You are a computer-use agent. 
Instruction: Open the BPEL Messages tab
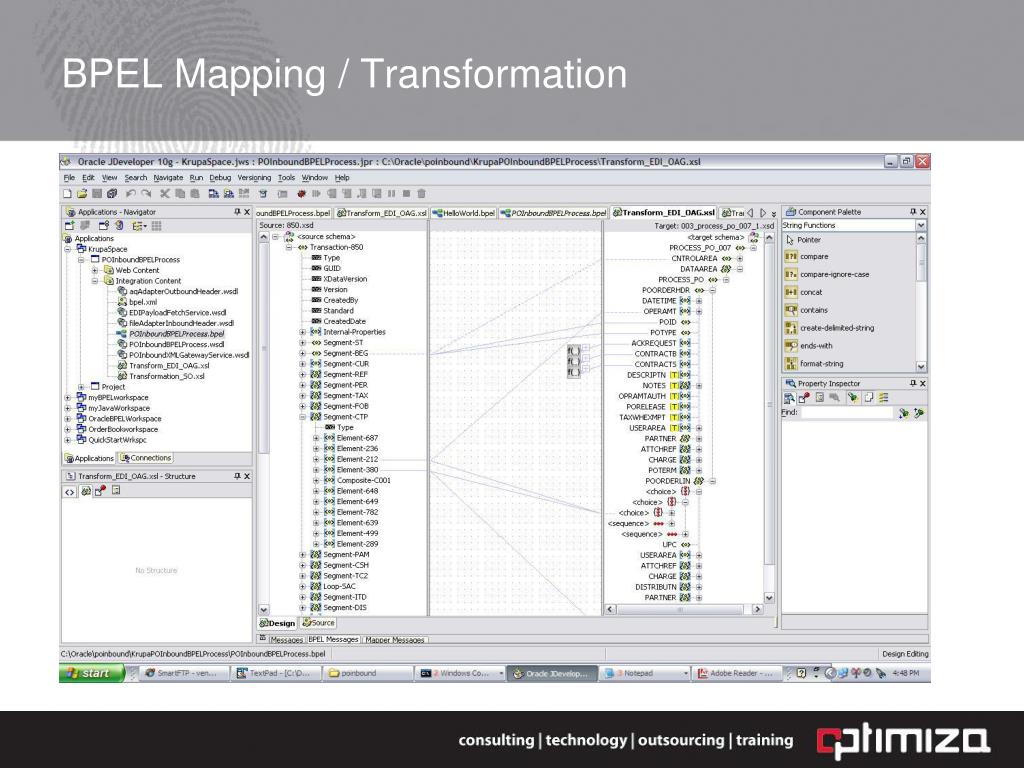pos(333,639)
